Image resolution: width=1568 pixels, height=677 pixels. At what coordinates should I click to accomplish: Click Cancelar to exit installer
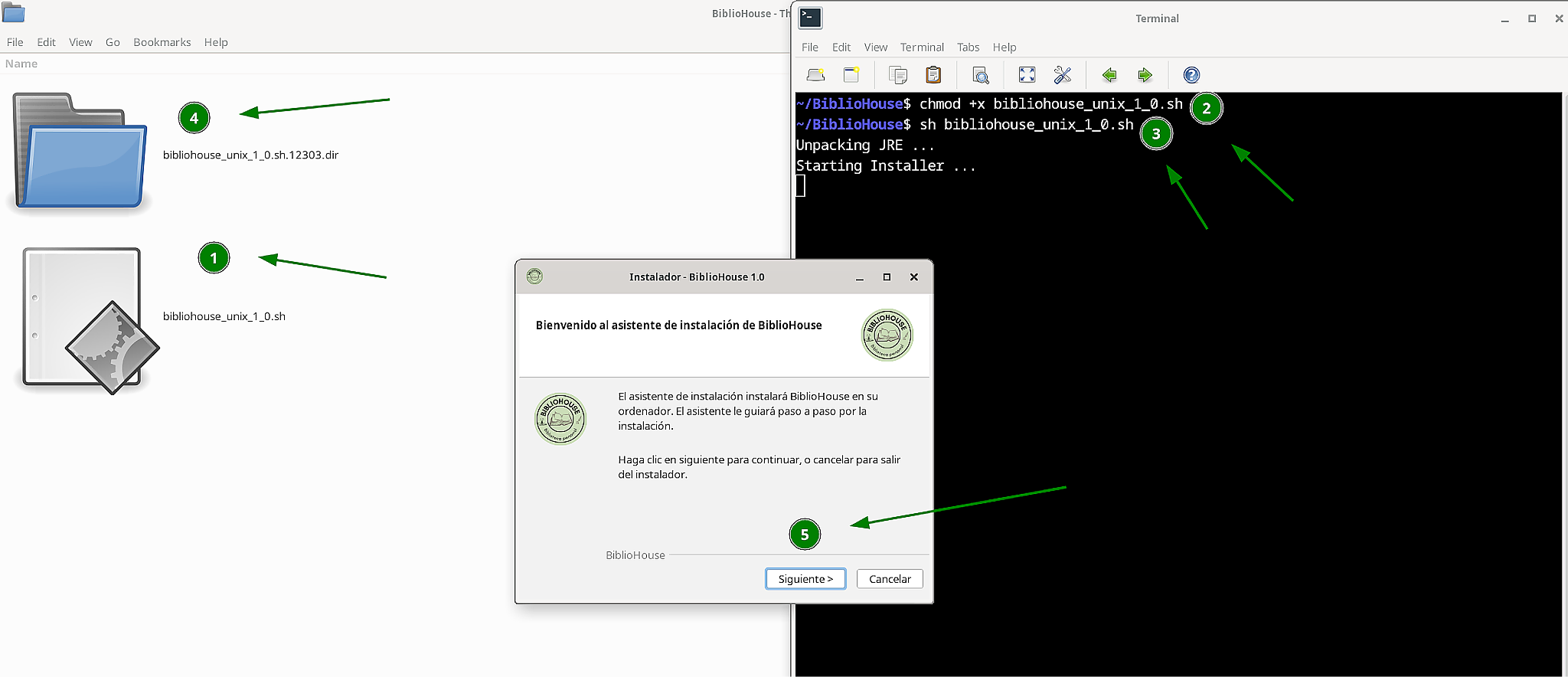point(890,579)
